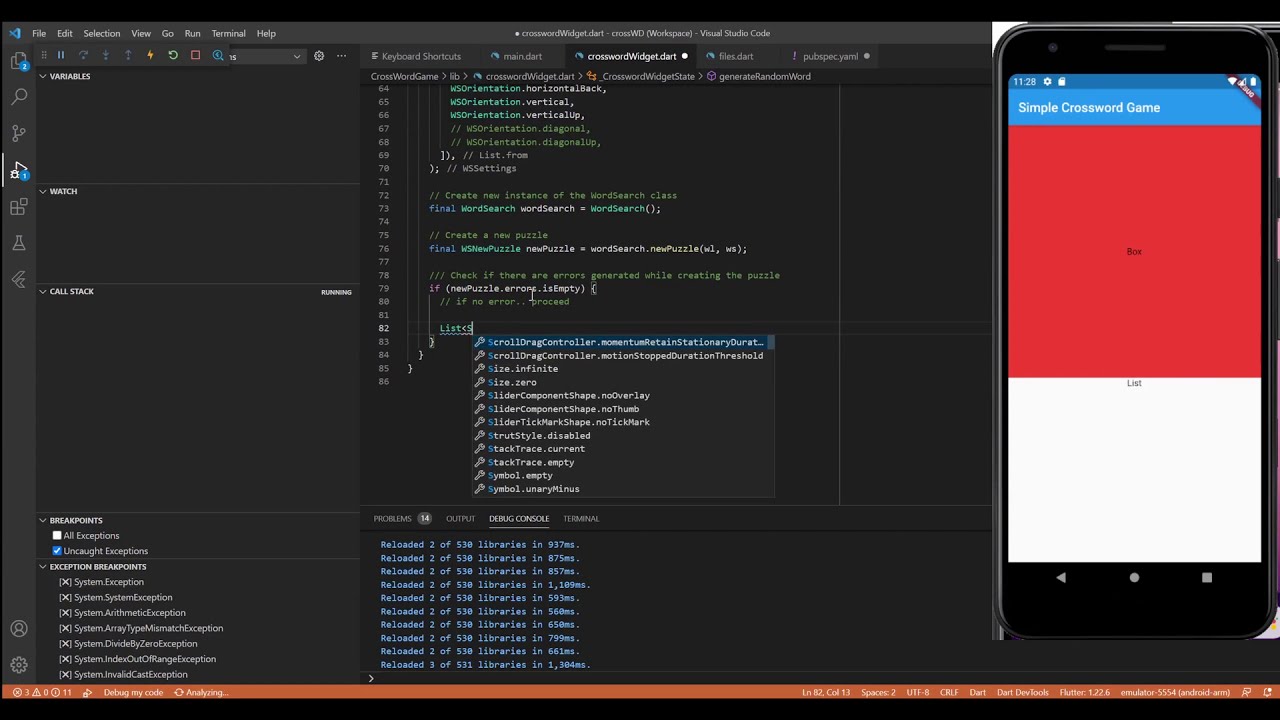Open the Terminal menu
1280x720 pixels.
coord(228,33)
